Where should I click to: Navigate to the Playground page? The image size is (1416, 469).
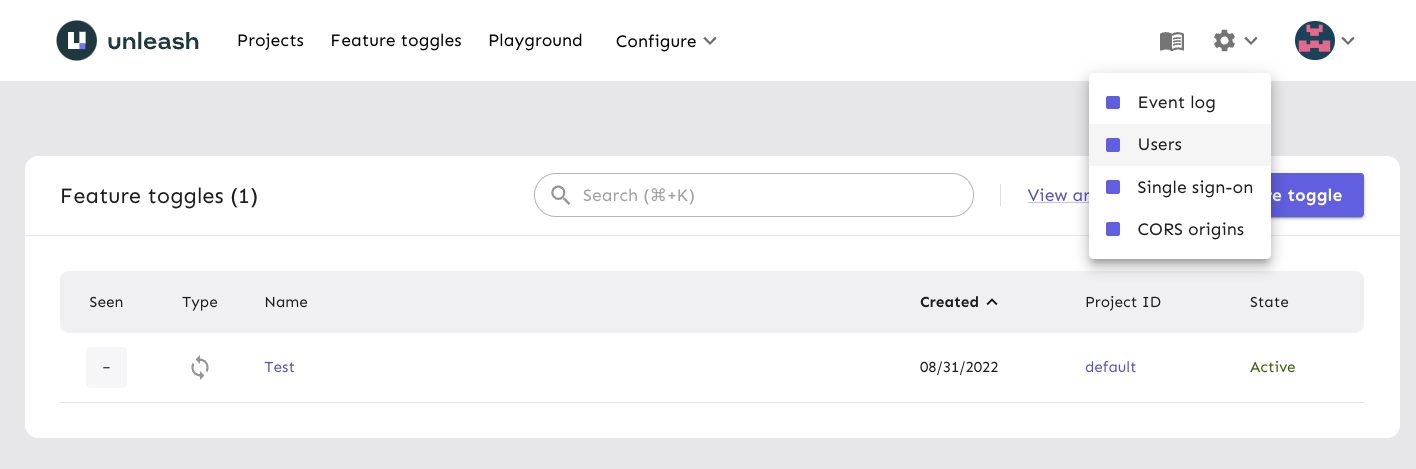point(535,41)
